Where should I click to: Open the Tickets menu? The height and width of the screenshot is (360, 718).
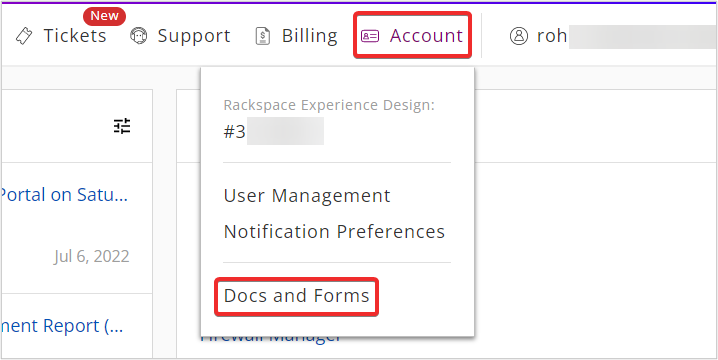(x=75, y=36)
